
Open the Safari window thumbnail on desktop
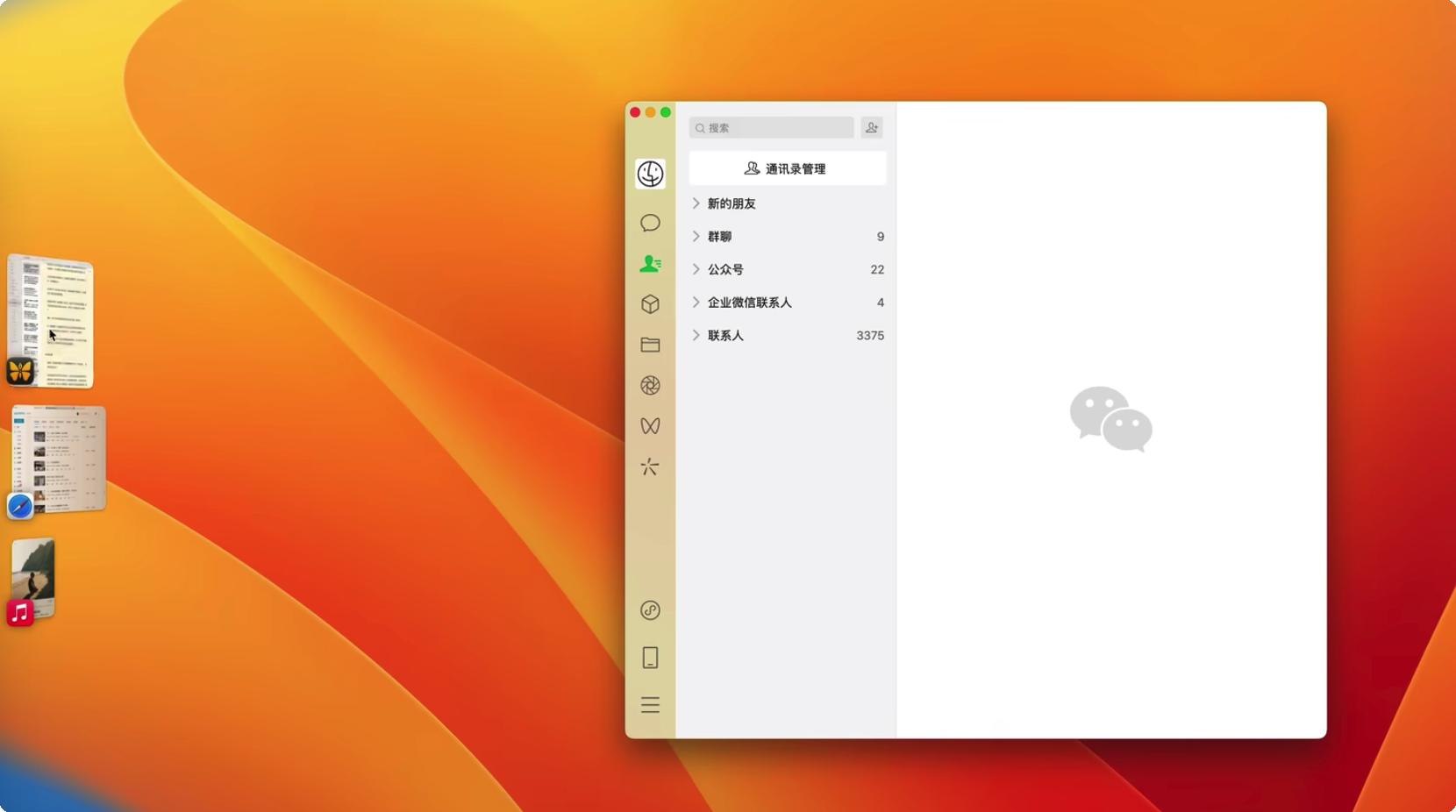click(57, 459)
